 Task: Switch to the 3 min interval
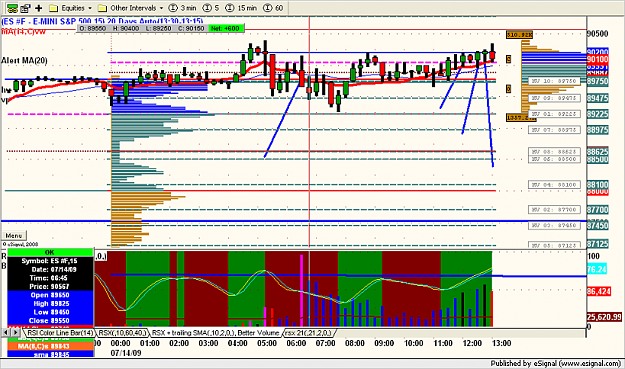coord(183,8)
